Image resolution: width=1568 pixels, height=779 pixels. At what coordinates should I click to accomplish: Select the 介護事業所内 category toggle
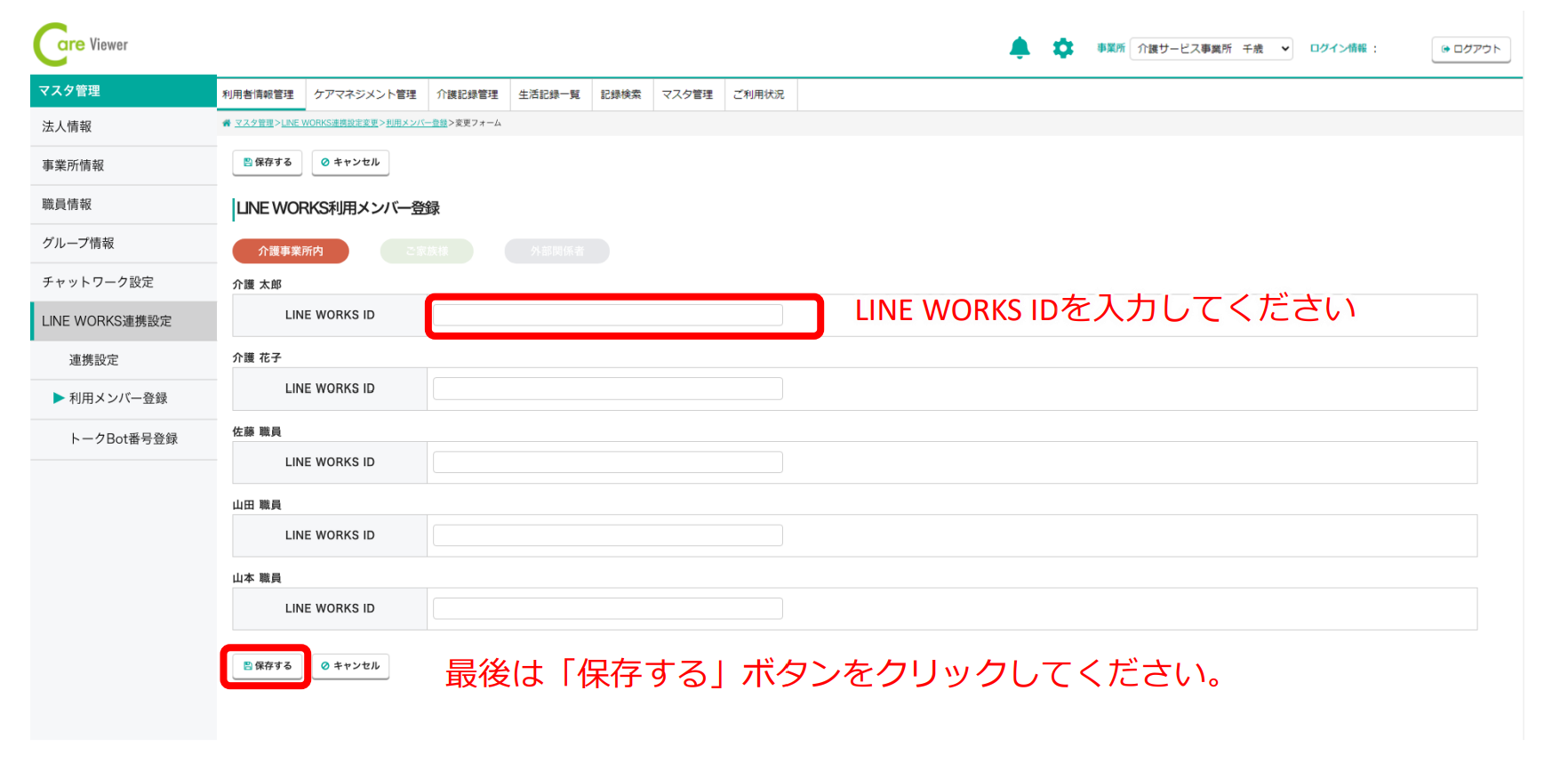point(291,252)
